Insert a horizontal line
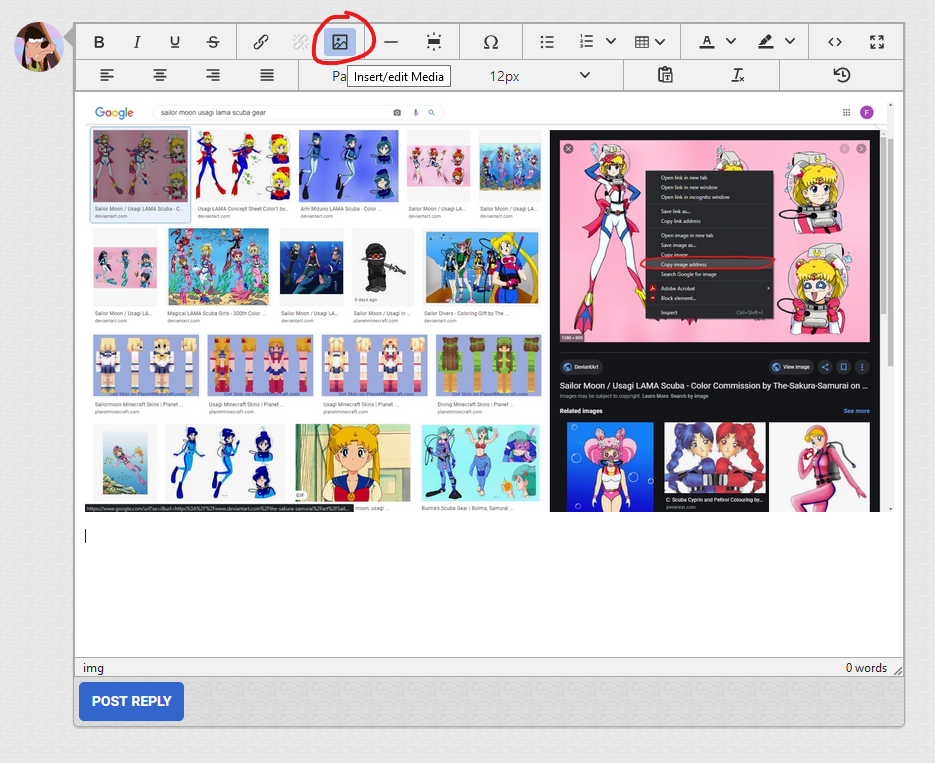This screenshot has width=935, height=763. click(x=391, y=42)
